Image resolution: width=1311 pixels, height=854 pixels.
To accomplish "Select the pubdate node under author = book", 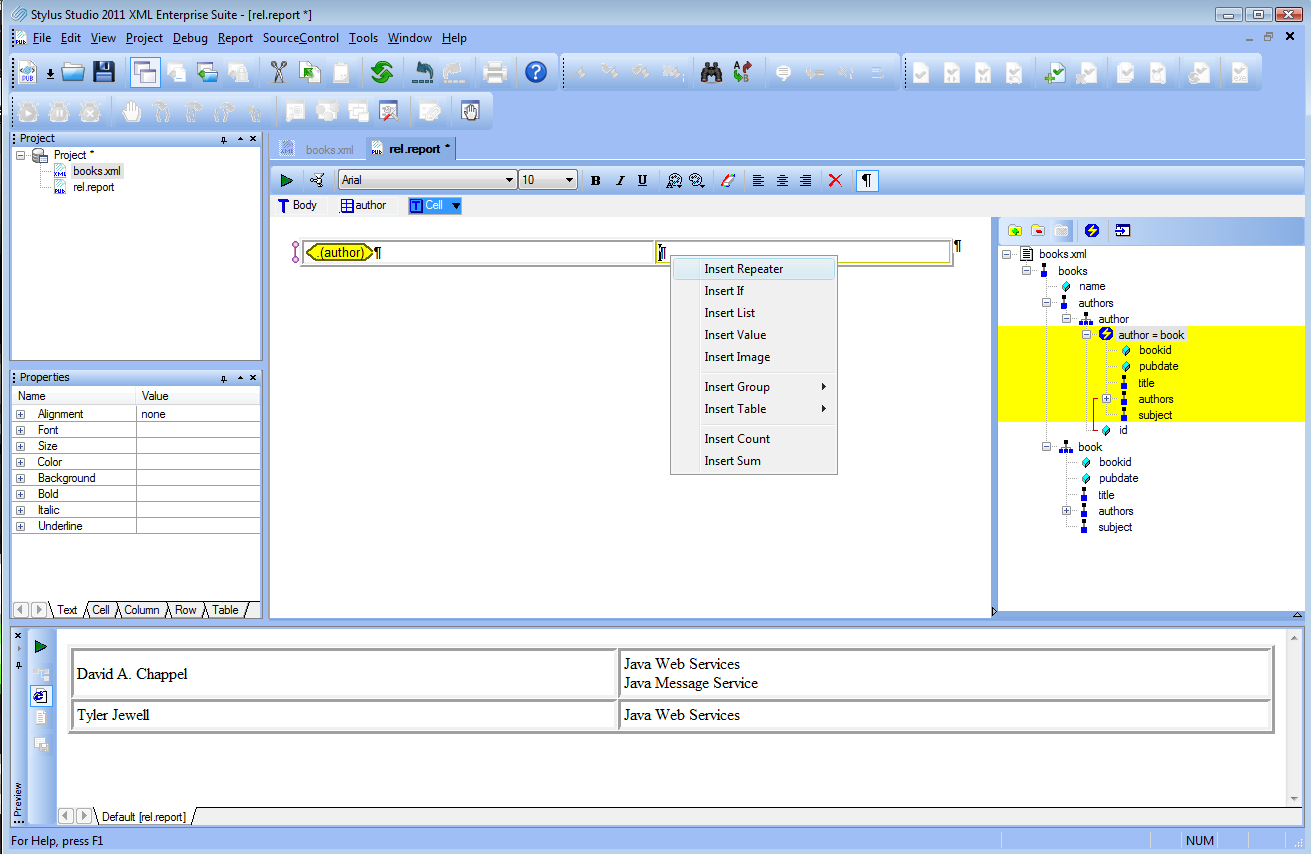I will 1158,366.
